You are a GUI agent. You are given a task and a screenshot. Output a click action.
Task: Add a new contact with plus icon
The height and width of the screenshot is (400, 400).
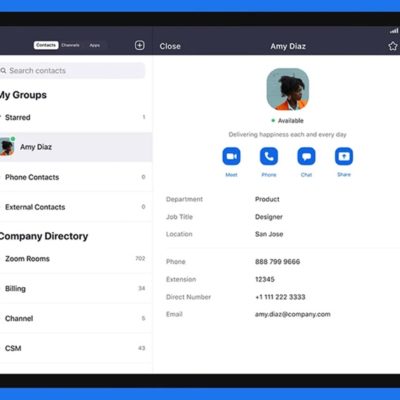pos(140,45)
